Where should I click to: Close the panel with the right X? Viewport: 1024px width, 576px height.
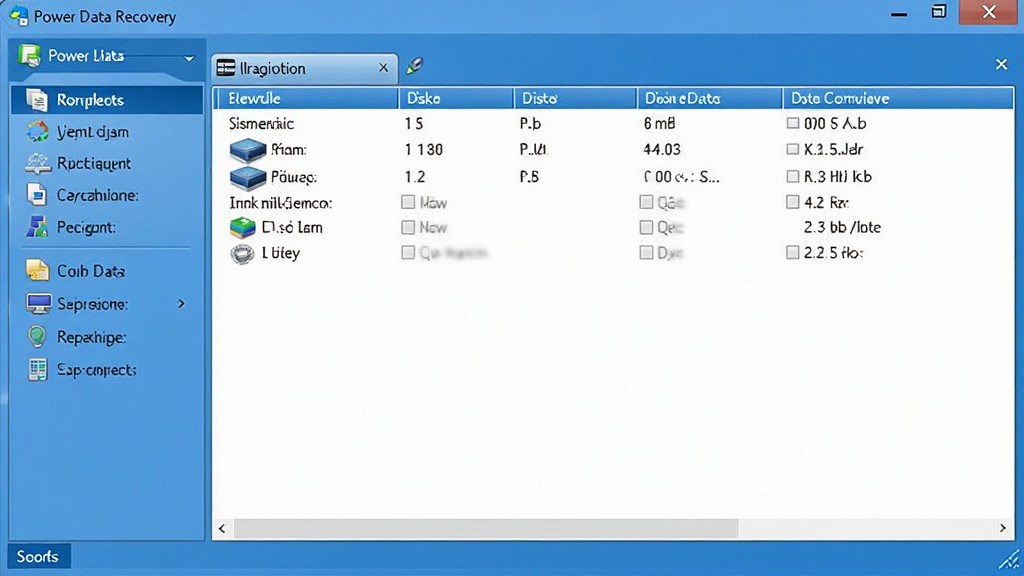point(1001,64)
